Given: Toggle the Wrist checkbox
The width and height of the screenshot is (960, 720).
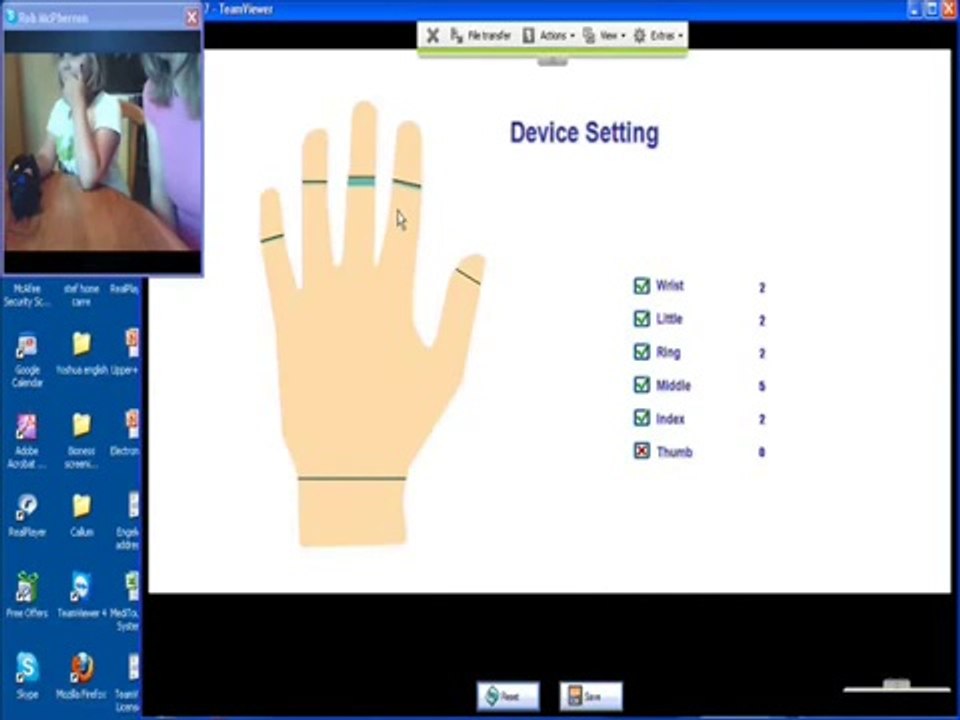Looking at the screenshot, I should (642, 286).
